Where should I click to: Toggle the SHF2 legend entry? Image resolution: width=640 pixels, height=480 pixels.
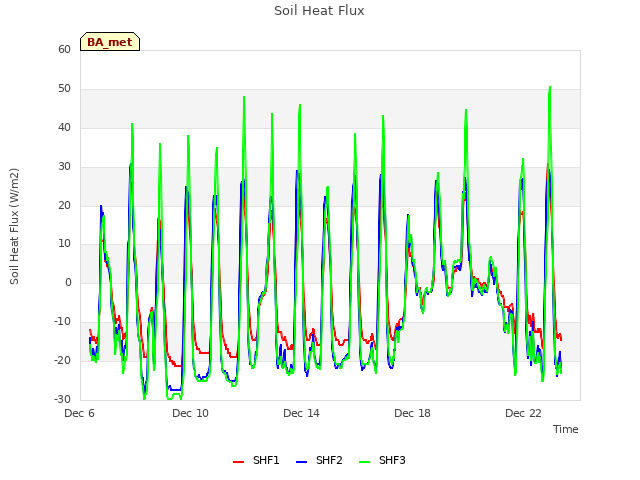pyautogui.click(x=319, y=460)
